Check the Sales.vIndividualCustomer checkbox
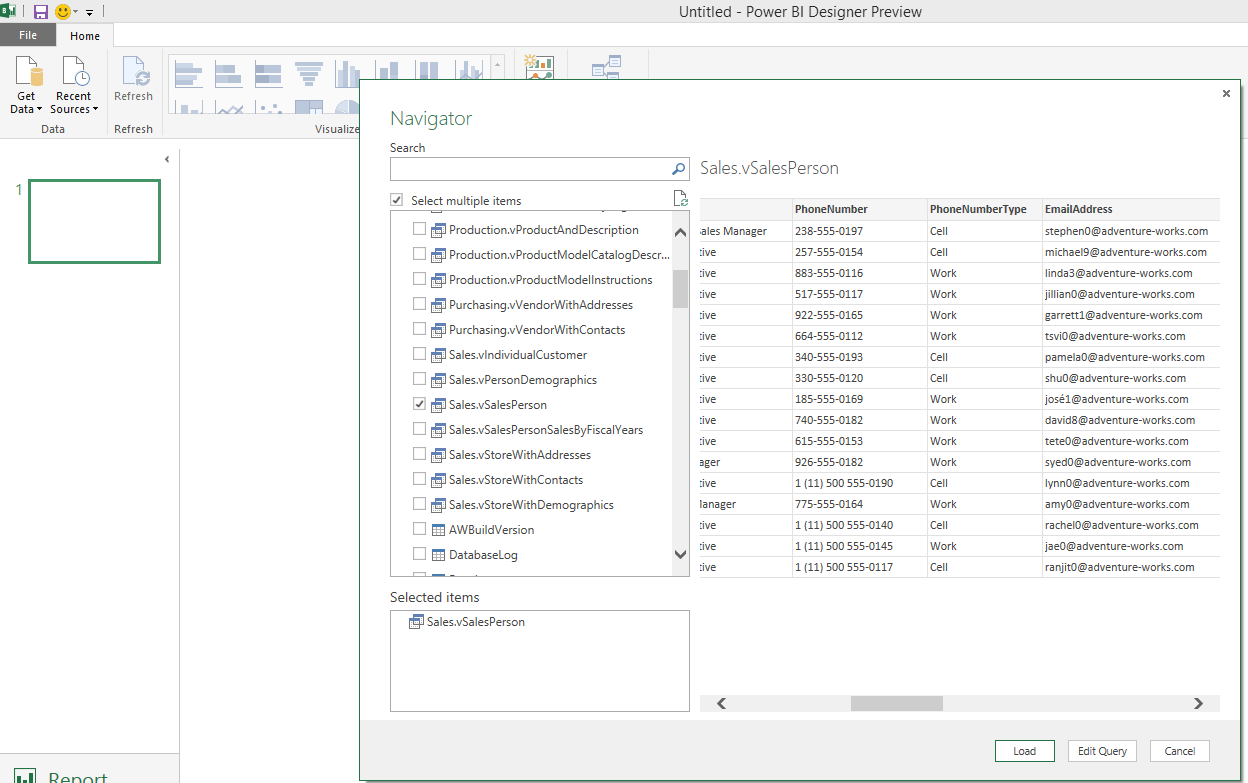 click(419, 355)
